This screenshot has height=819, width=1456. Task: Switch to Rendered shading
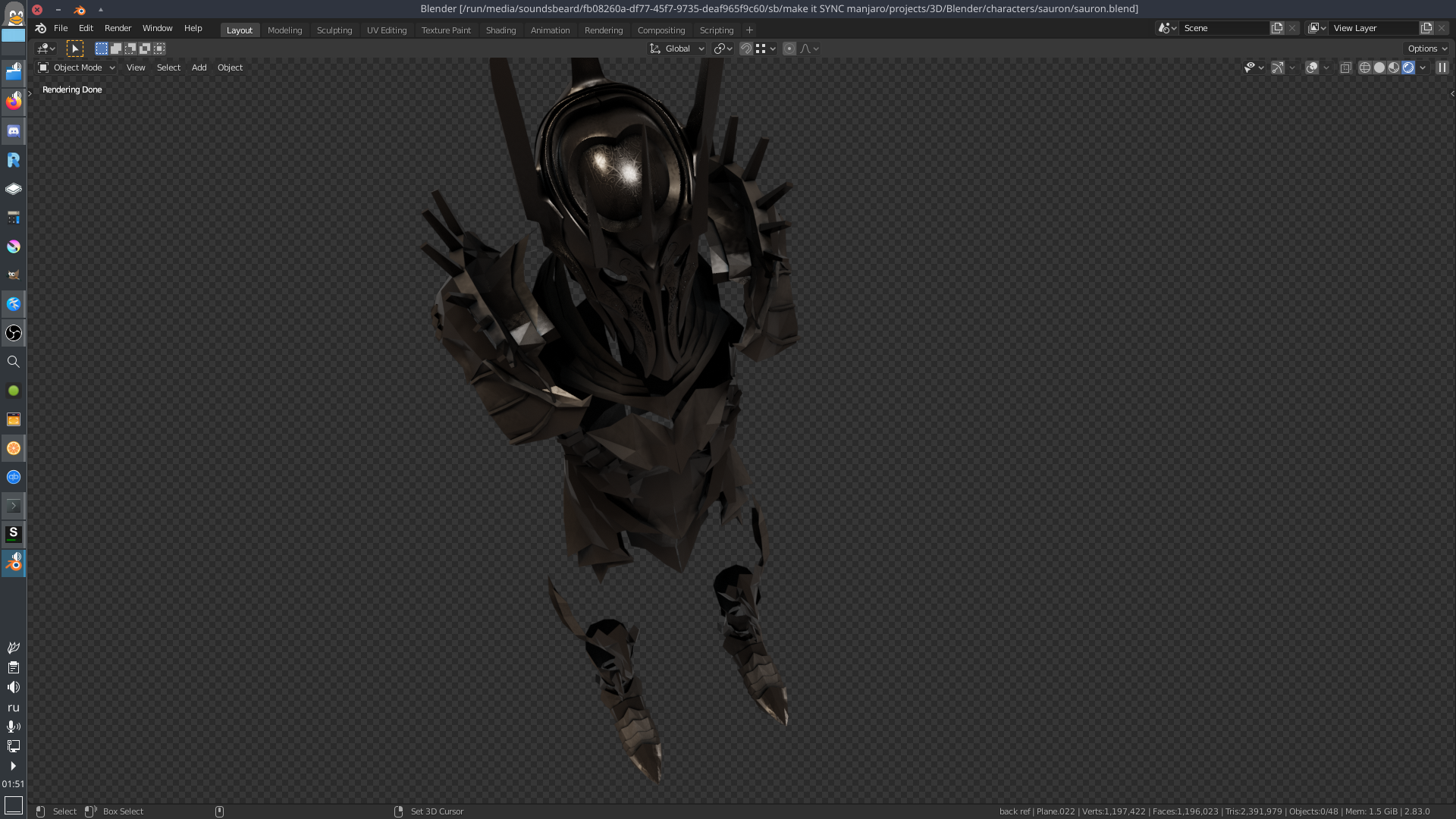point(1408,67)
